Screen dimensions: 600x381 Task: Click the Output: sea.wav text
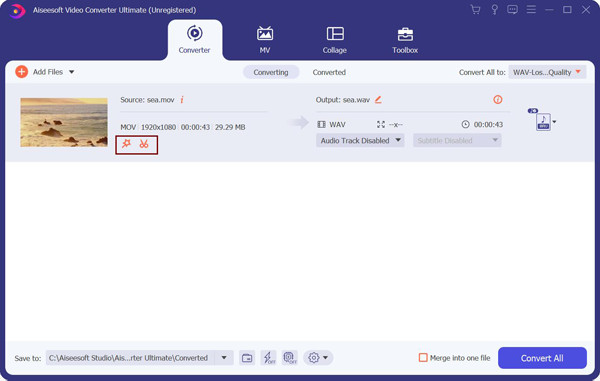[x=343, y=100]
